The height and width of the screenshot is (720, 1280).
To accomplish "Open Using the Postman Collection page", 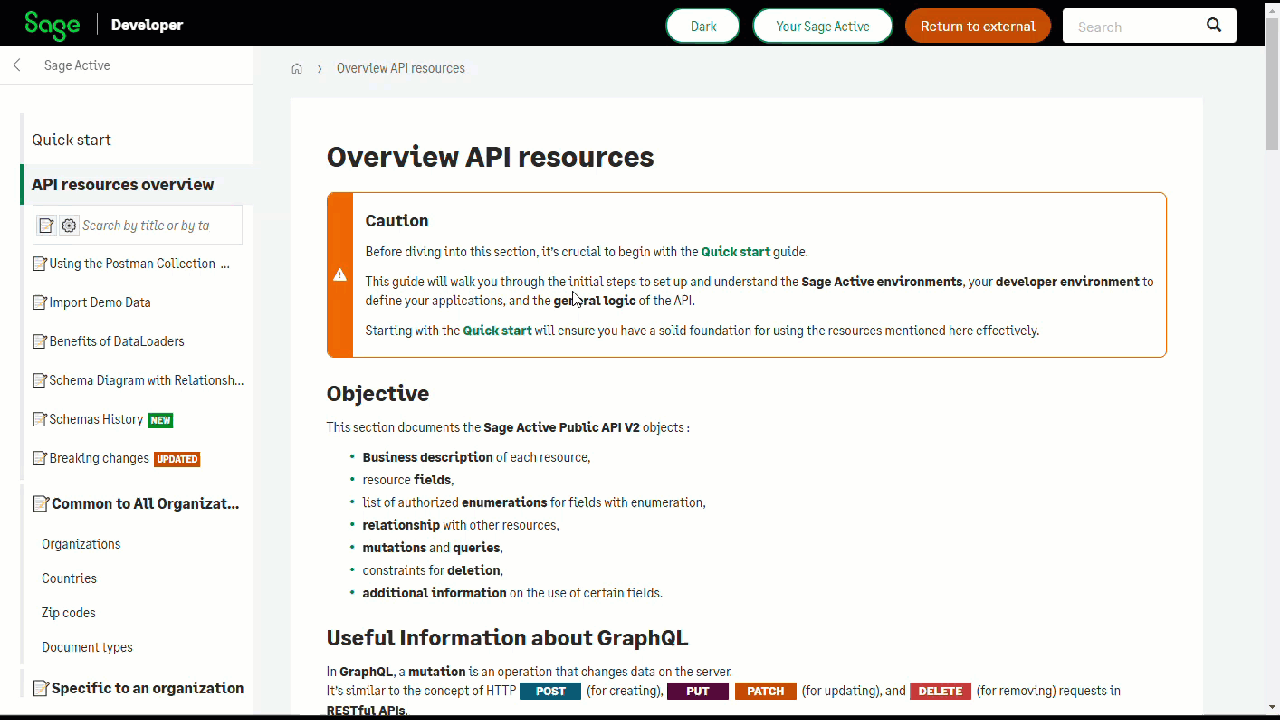I will (x=139, y=264).
